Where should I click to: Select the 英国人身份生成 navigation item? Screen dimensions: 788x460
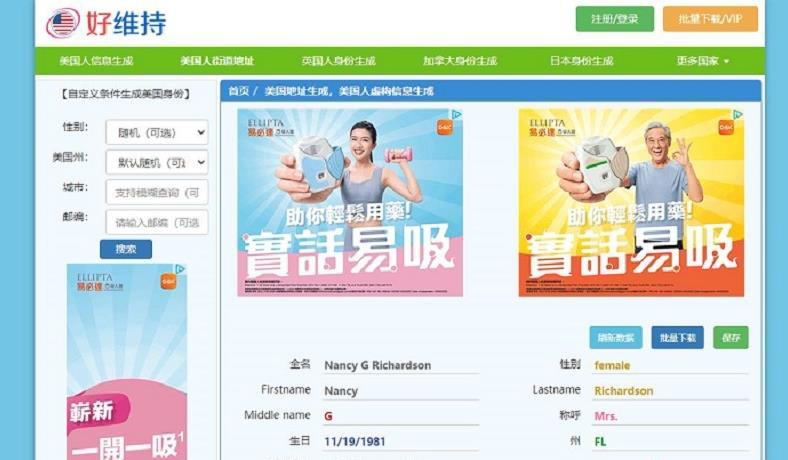click(x=338, y=61)
